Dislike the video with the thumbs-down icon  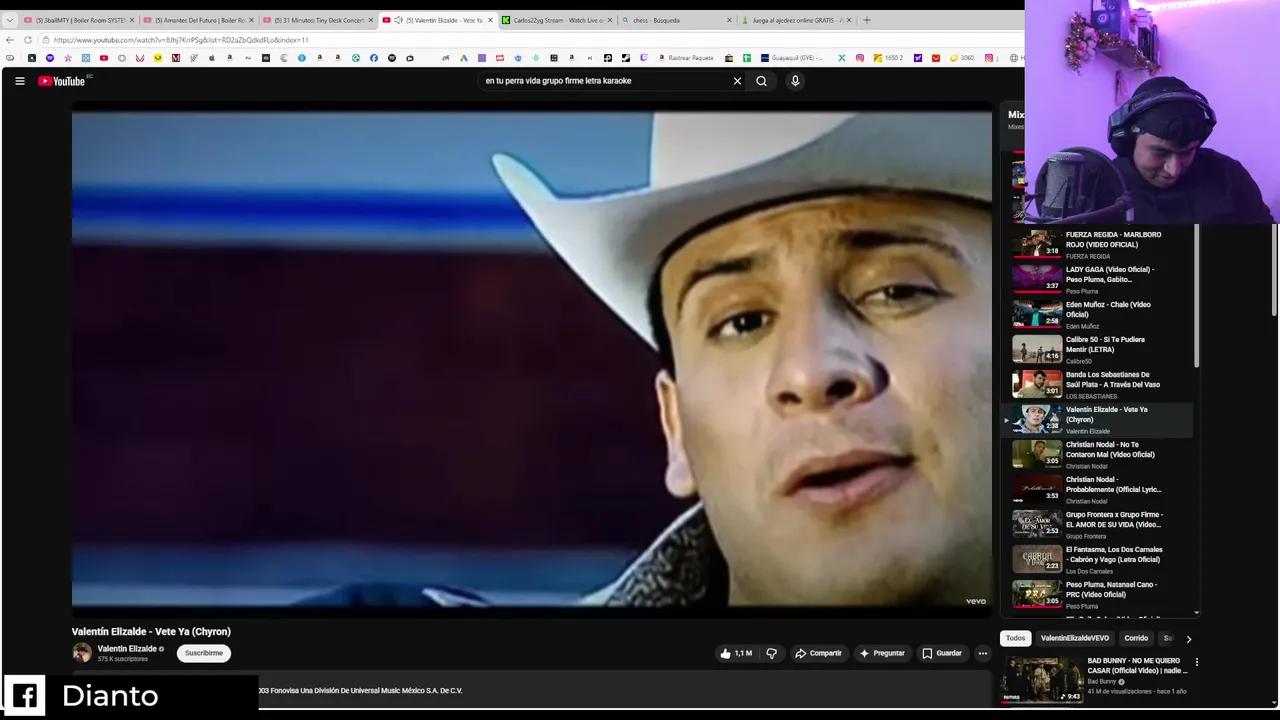point(771,653)
